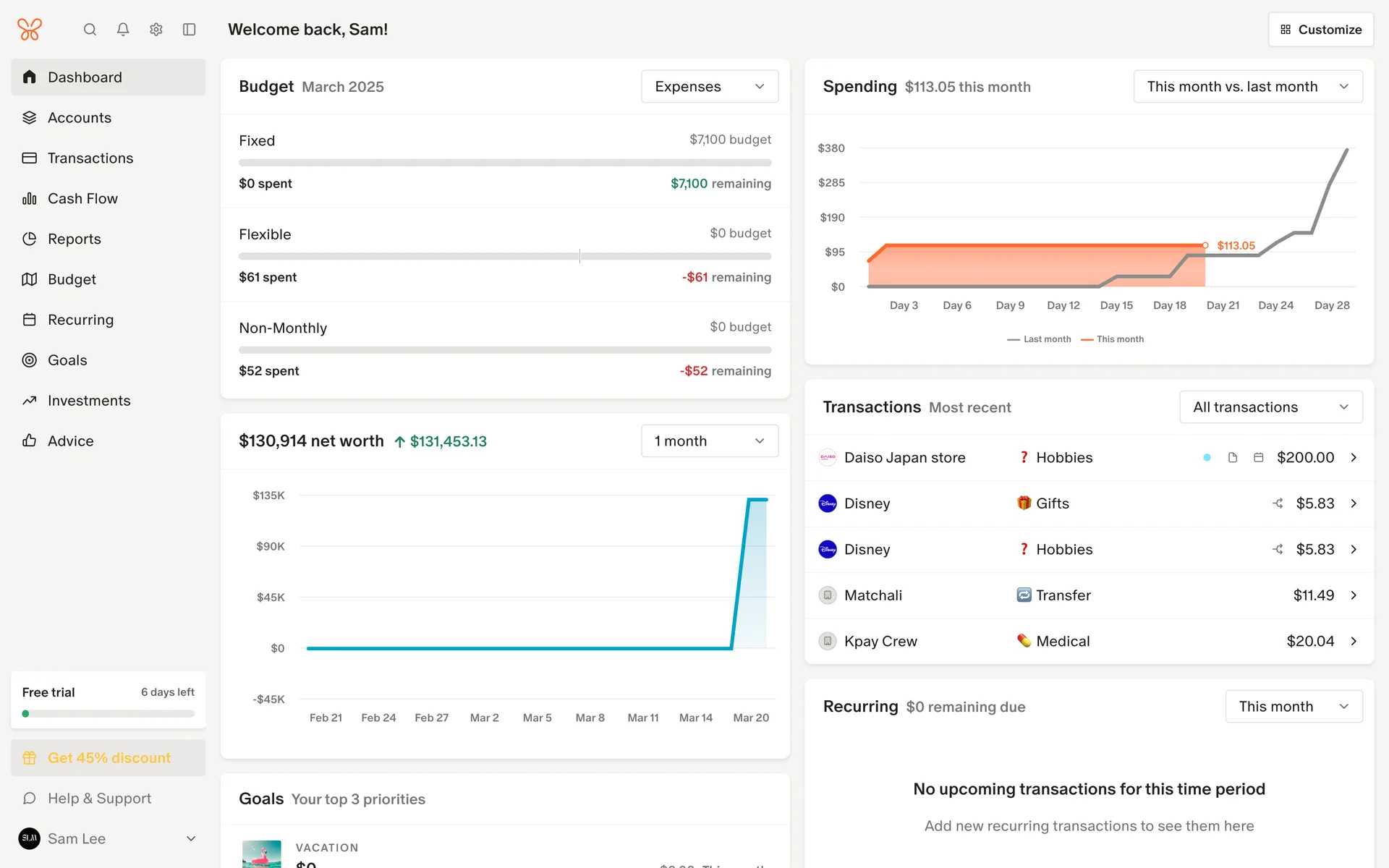Open settings gear icon

tap(156, 30)
